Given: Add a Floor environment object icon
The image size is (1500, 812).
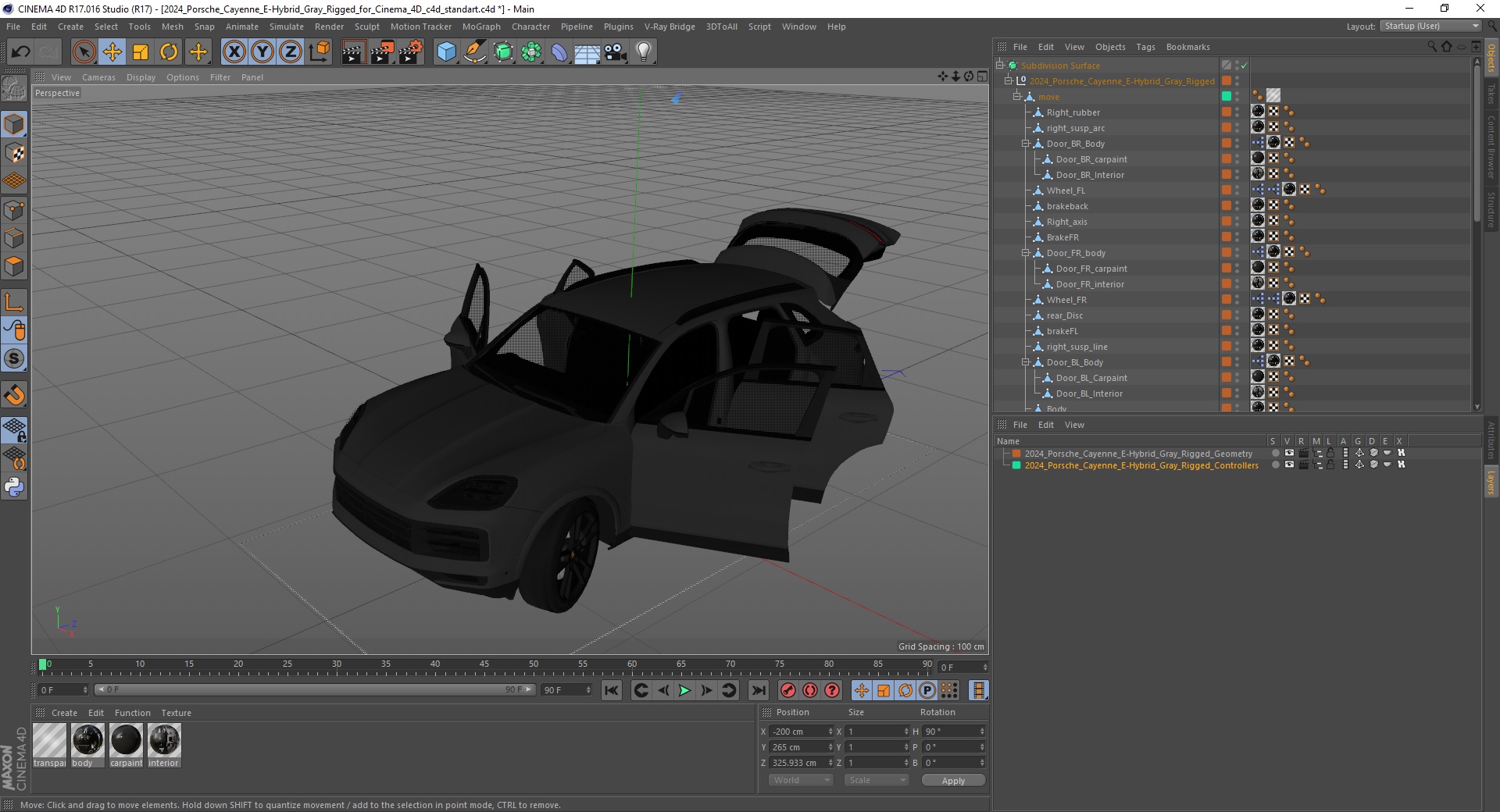Looking at the screenshot, I should click(x=587, y=52).
